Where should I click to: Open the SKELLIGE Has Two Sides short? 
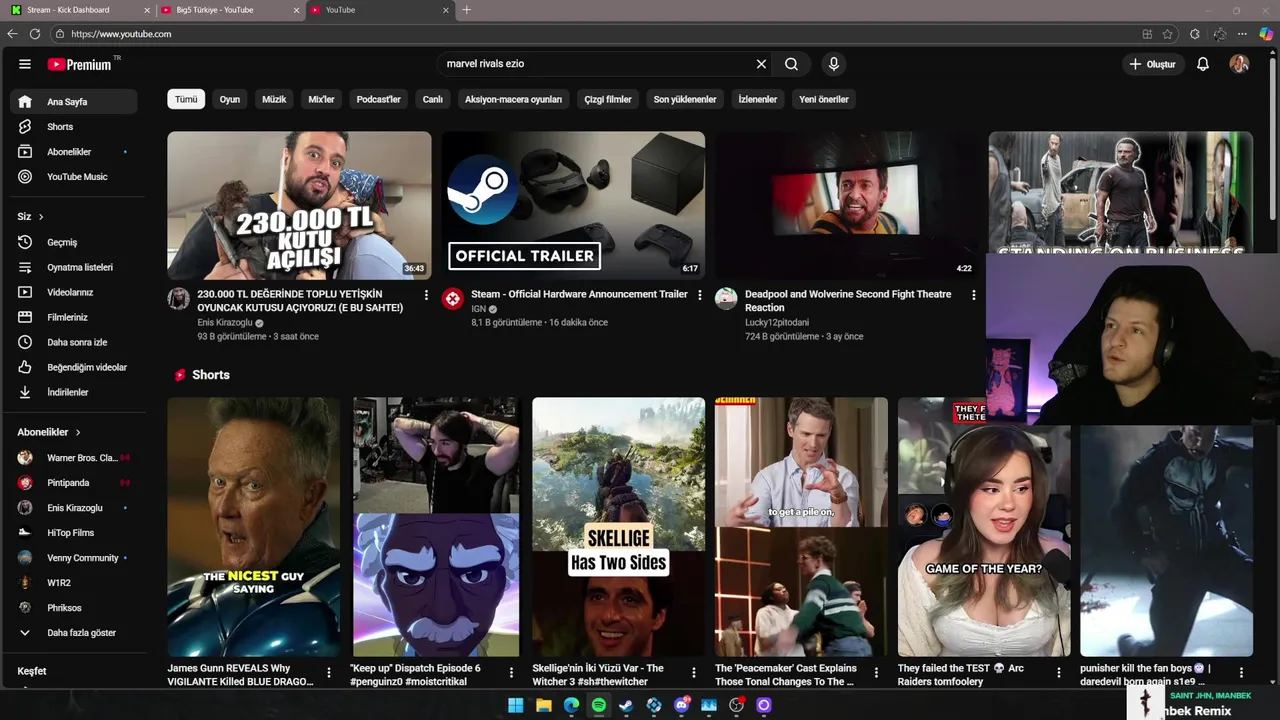point(618,526)
